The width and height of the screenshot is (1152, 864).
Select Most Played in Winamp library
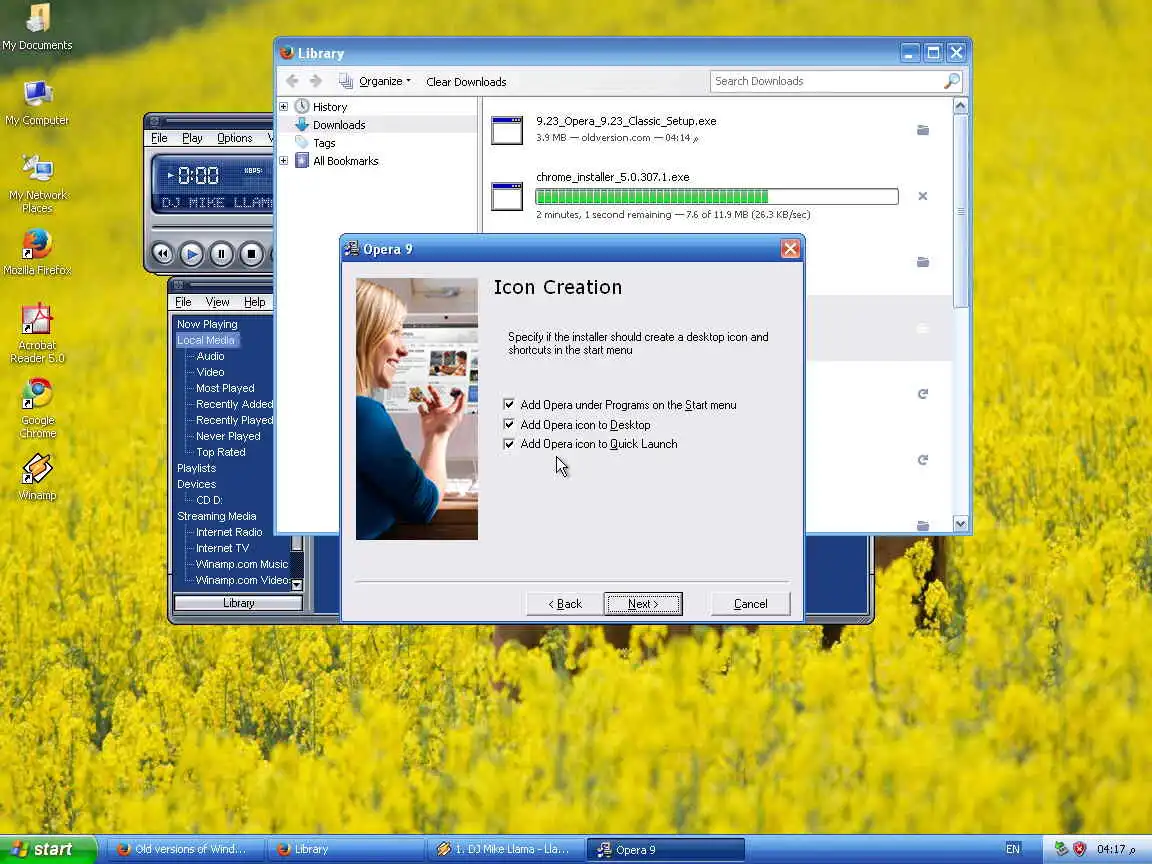225,388
